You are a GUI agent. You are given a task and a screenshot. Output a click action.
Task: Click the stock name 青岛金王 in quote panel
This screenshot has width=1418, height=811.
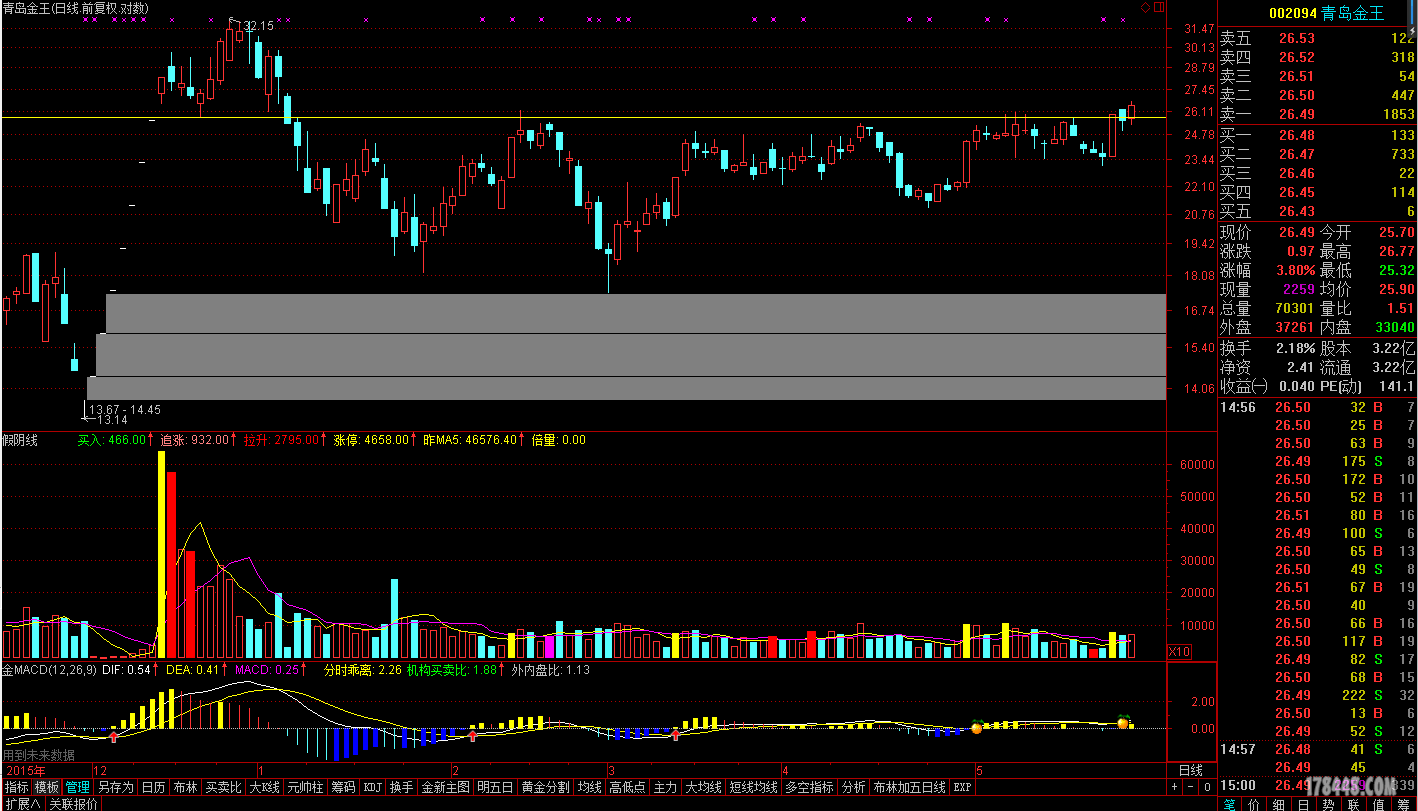1353,13
